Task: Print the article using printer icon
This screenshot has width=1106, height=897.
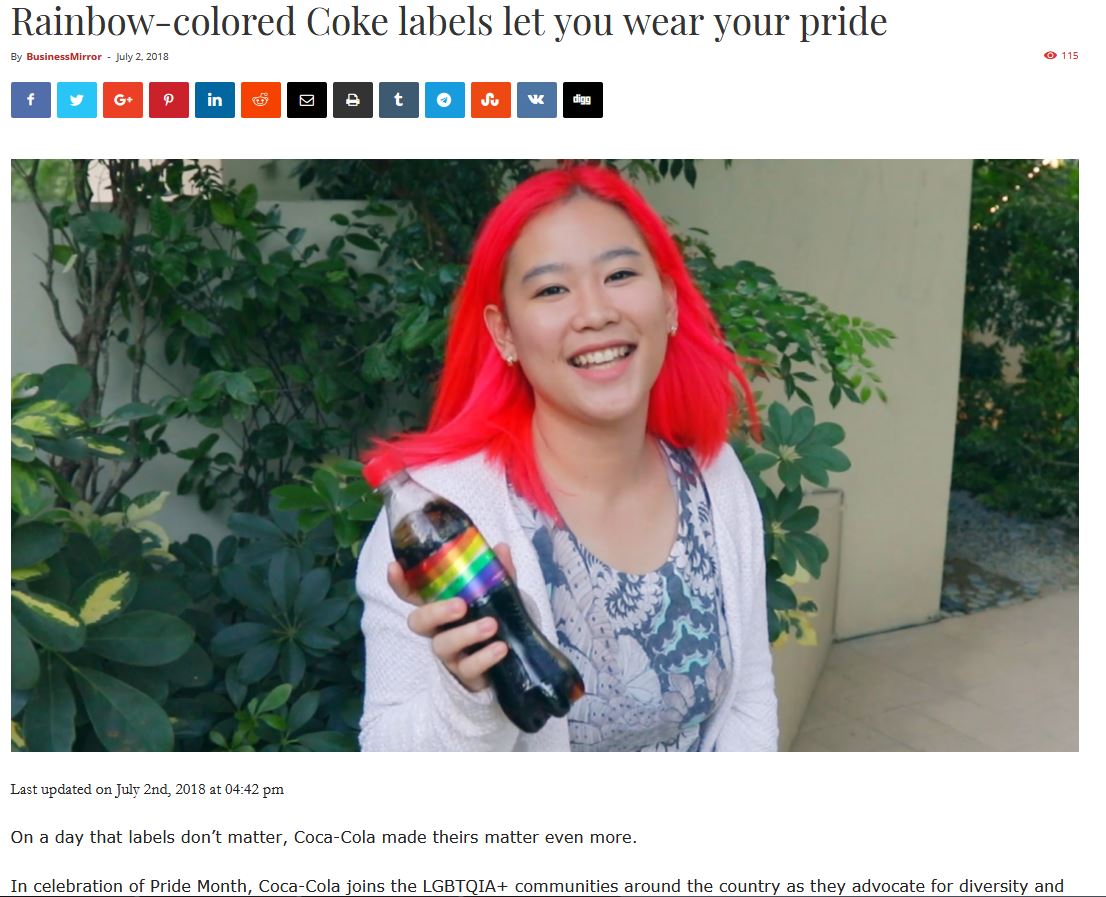Action: click(353, 99)
